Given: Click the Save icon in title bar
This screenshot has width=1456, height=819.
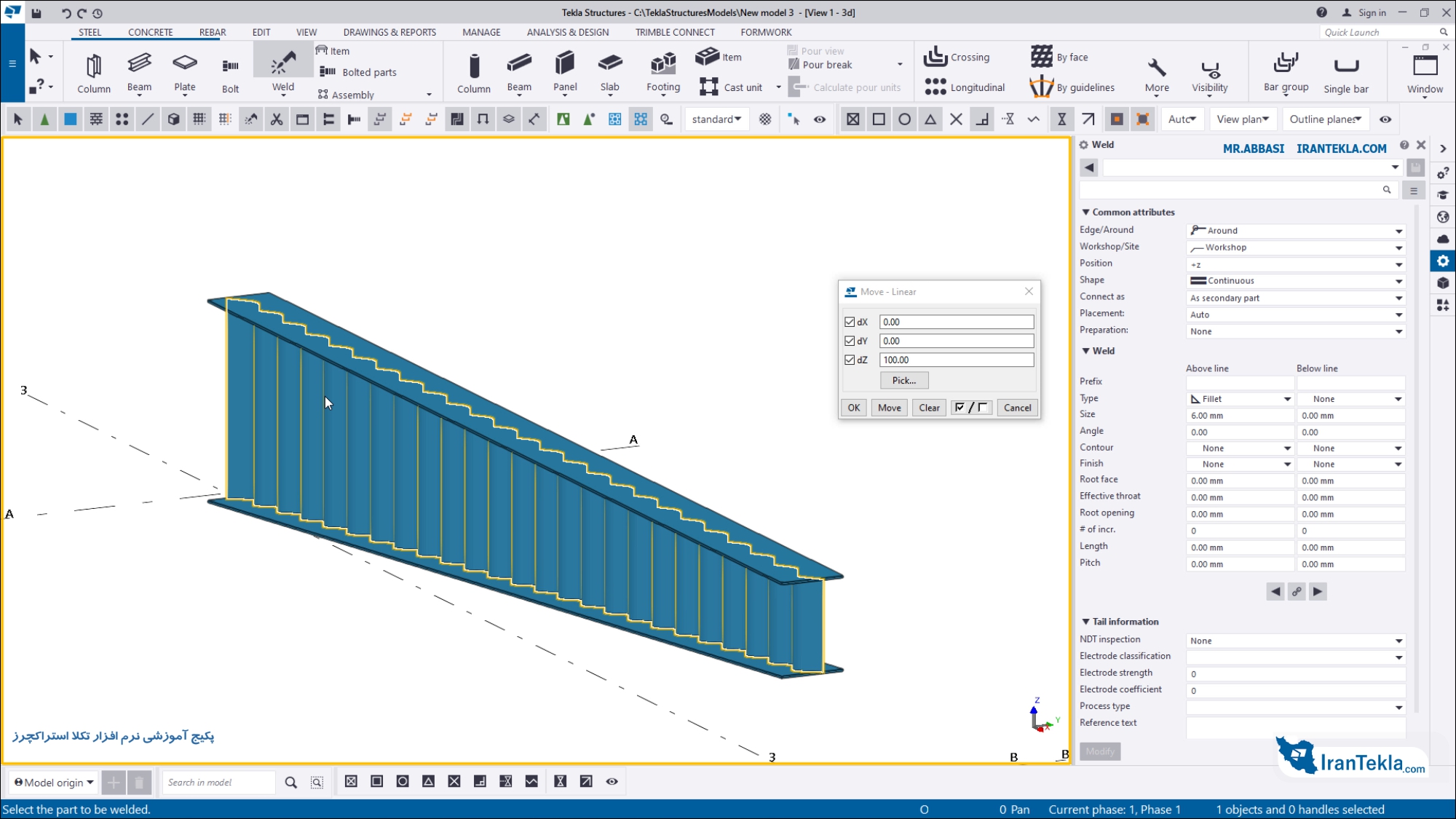Looking at the screenshot, I should coord(36,12).
